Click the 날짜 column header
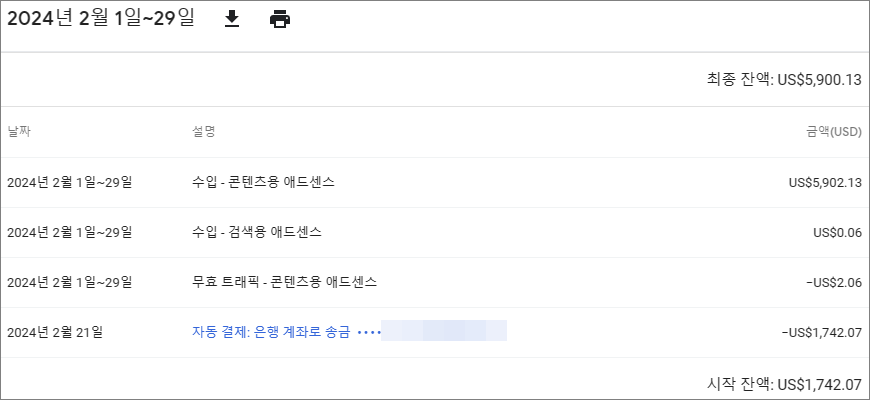The image size is (870, 400). [20, 132]
